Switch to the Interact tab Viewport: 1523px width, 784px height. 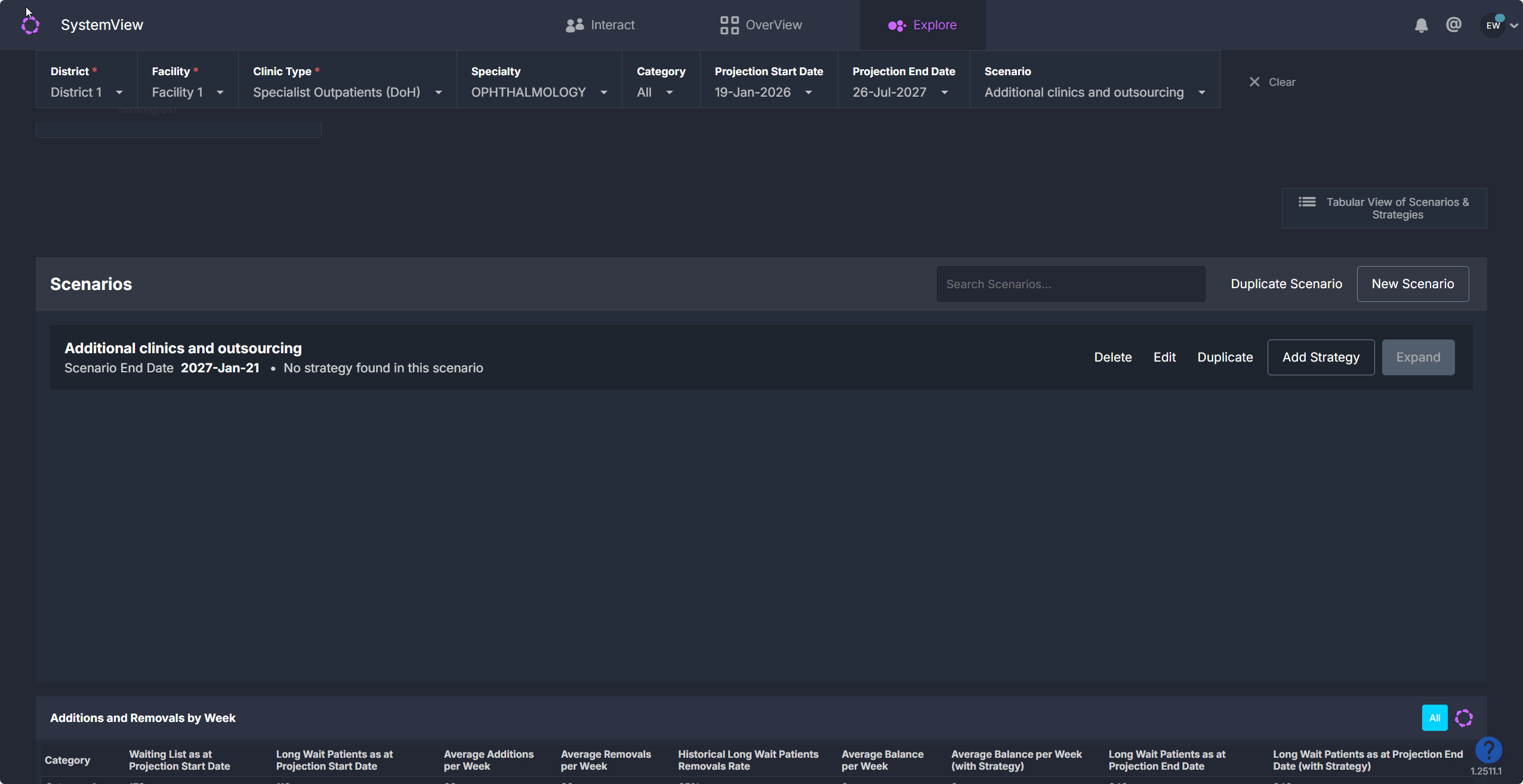point(600,25)
